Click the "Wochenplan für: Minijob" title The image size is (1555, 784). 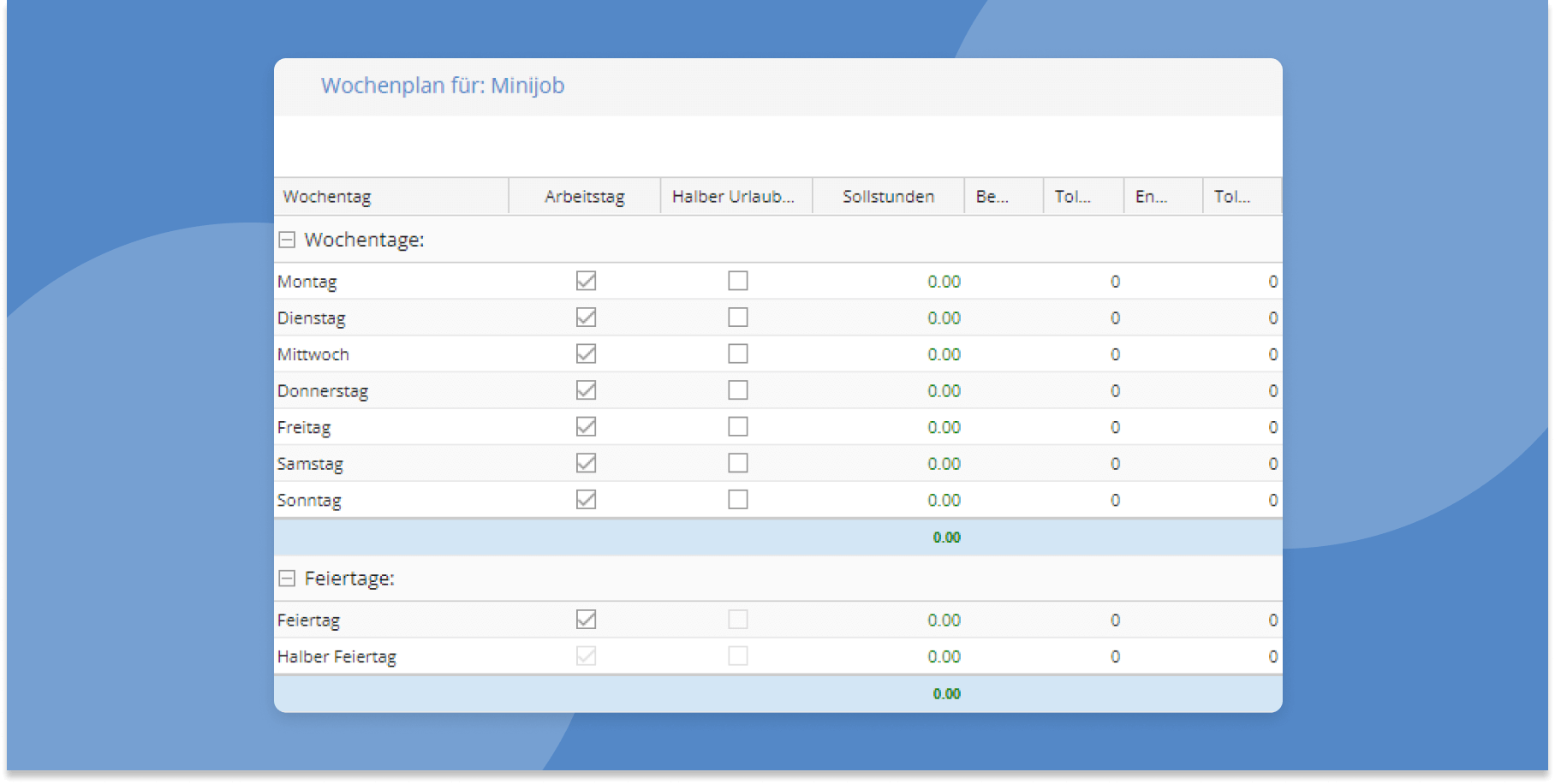point(442,86)
